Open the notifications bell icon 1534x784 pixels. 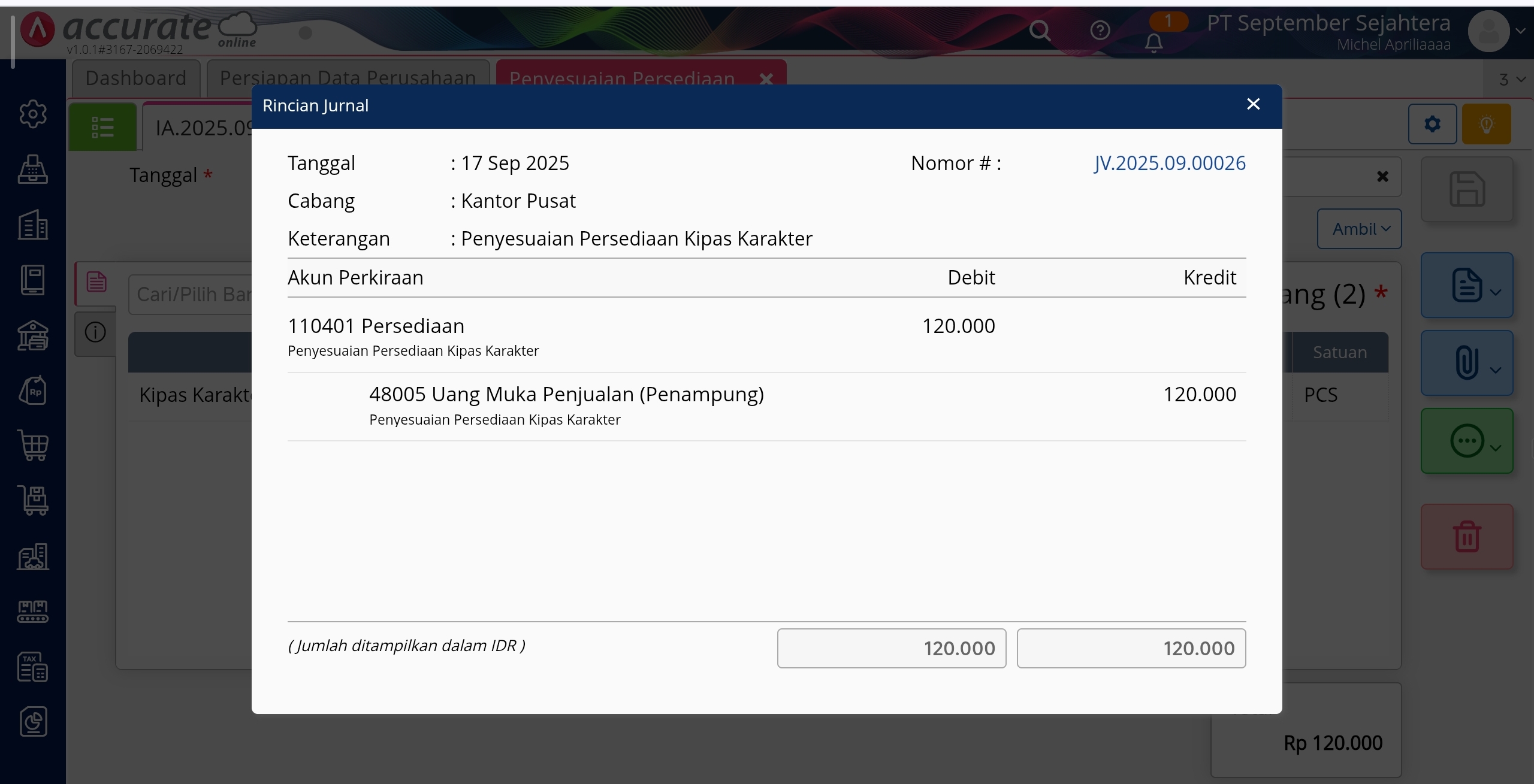click(1153, 43)
